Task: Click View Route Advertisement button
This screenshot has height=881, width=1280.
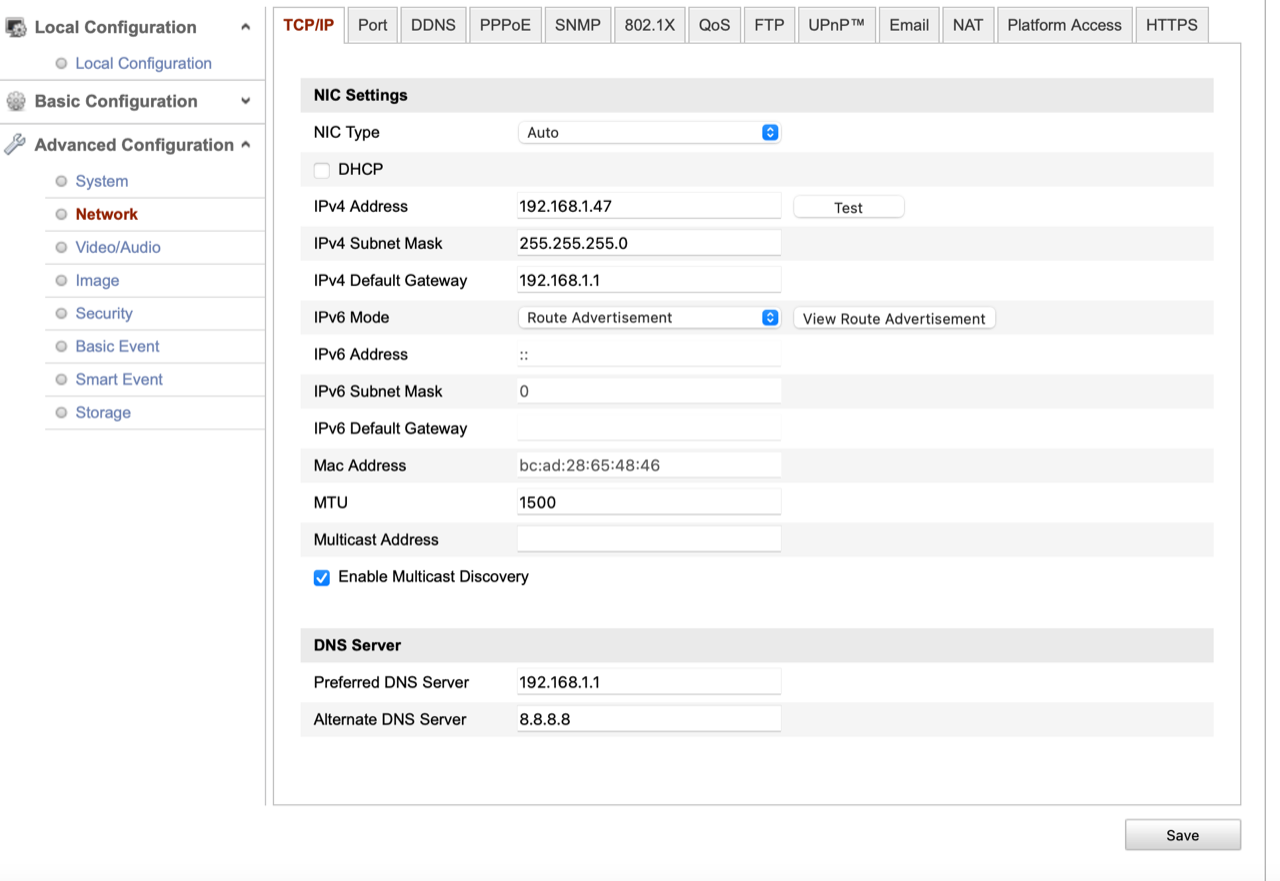Action: point(894,318)
